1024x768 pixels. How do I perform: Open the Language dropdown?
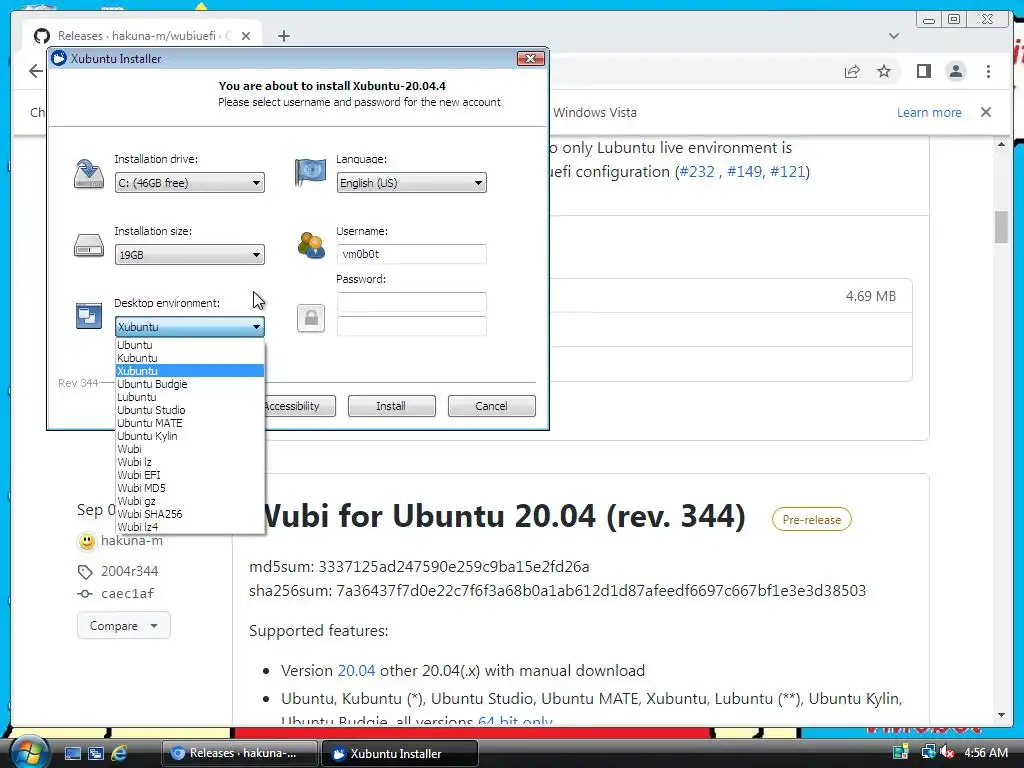point(411,183)
